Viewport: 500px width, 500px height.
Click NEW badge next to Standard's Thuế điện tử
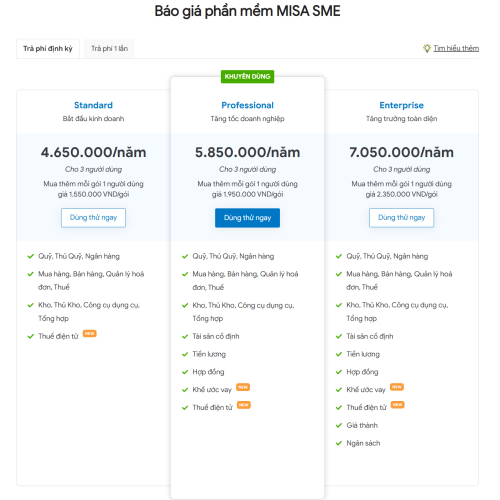90,334
